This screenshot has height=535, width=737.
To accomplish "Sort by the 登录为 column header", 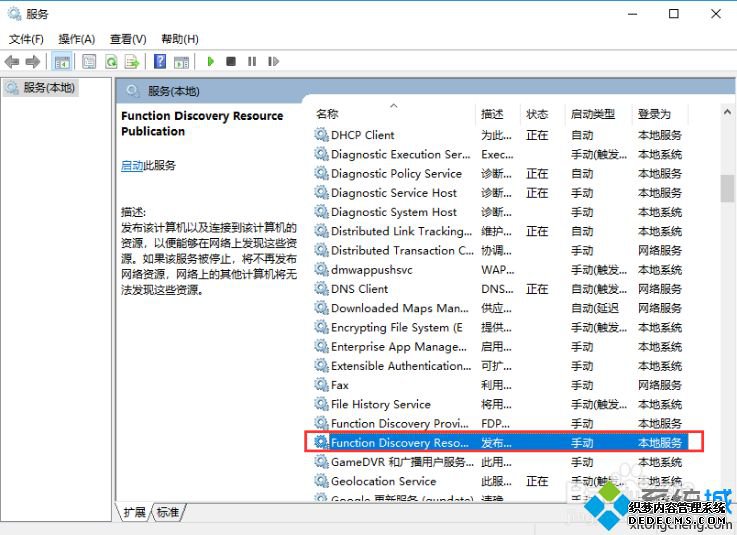I will click(x=660, y=114).
